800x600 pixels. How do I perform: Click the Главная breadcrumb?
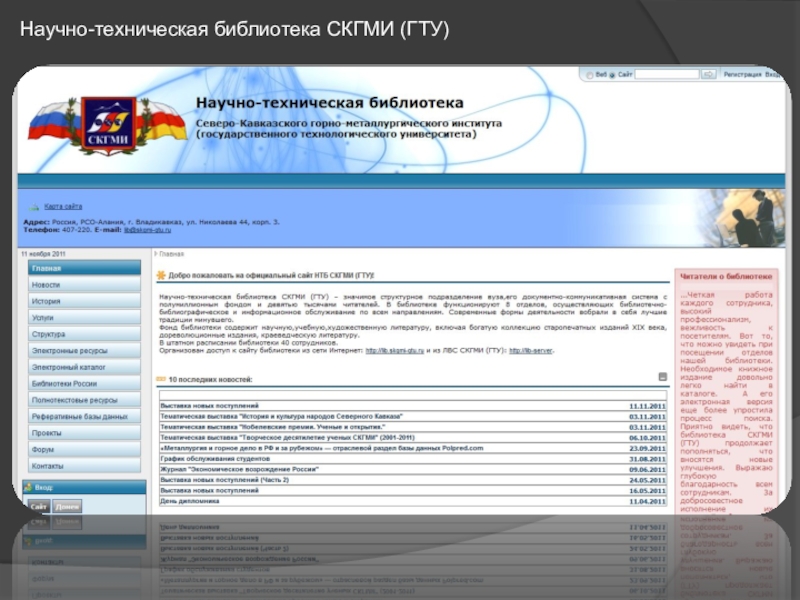[x=171, y=254]
